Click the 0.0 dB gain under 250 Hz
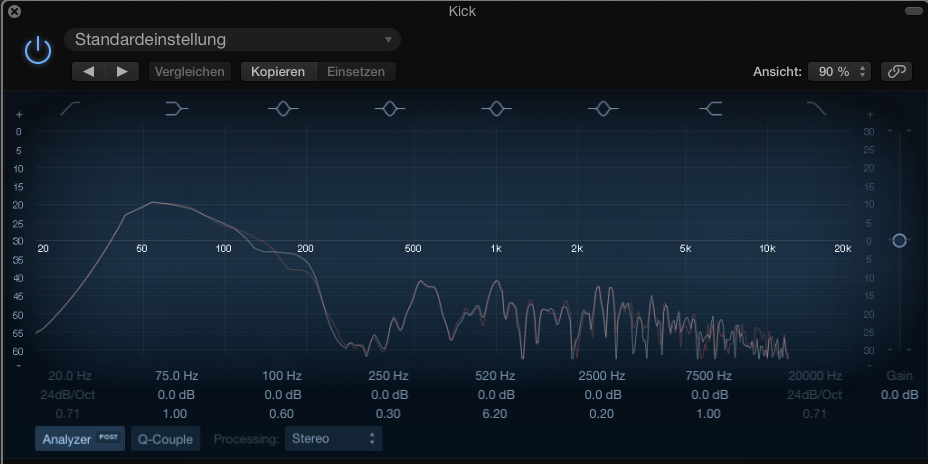The width and height of the screenshot is (928, 464). coord(389,395)
